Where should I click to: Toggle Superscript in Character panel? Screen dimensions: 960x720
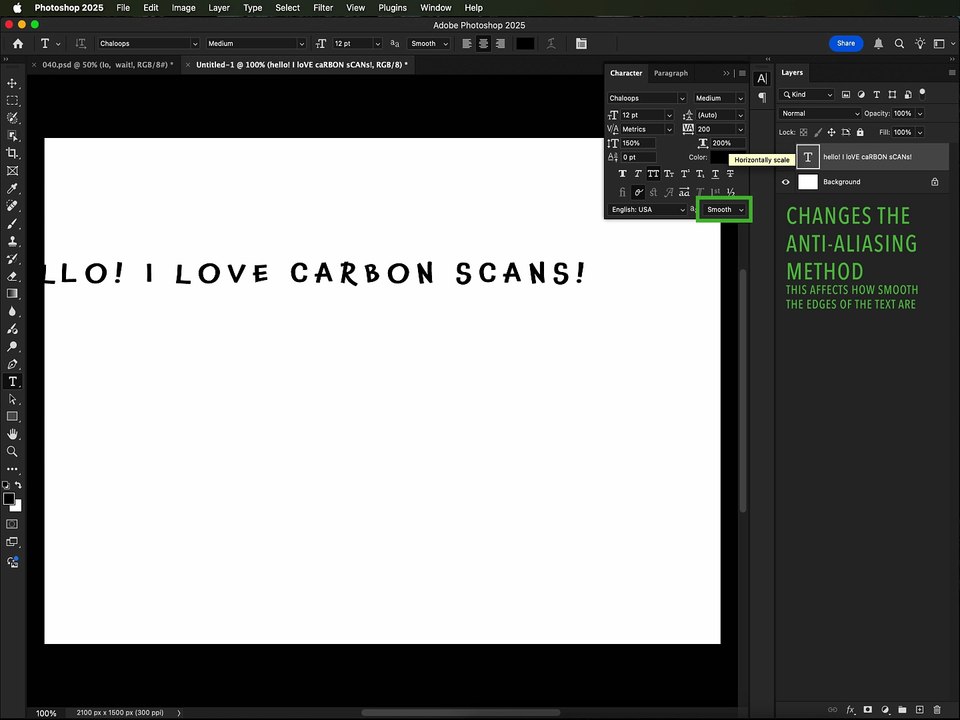[684, 174]
